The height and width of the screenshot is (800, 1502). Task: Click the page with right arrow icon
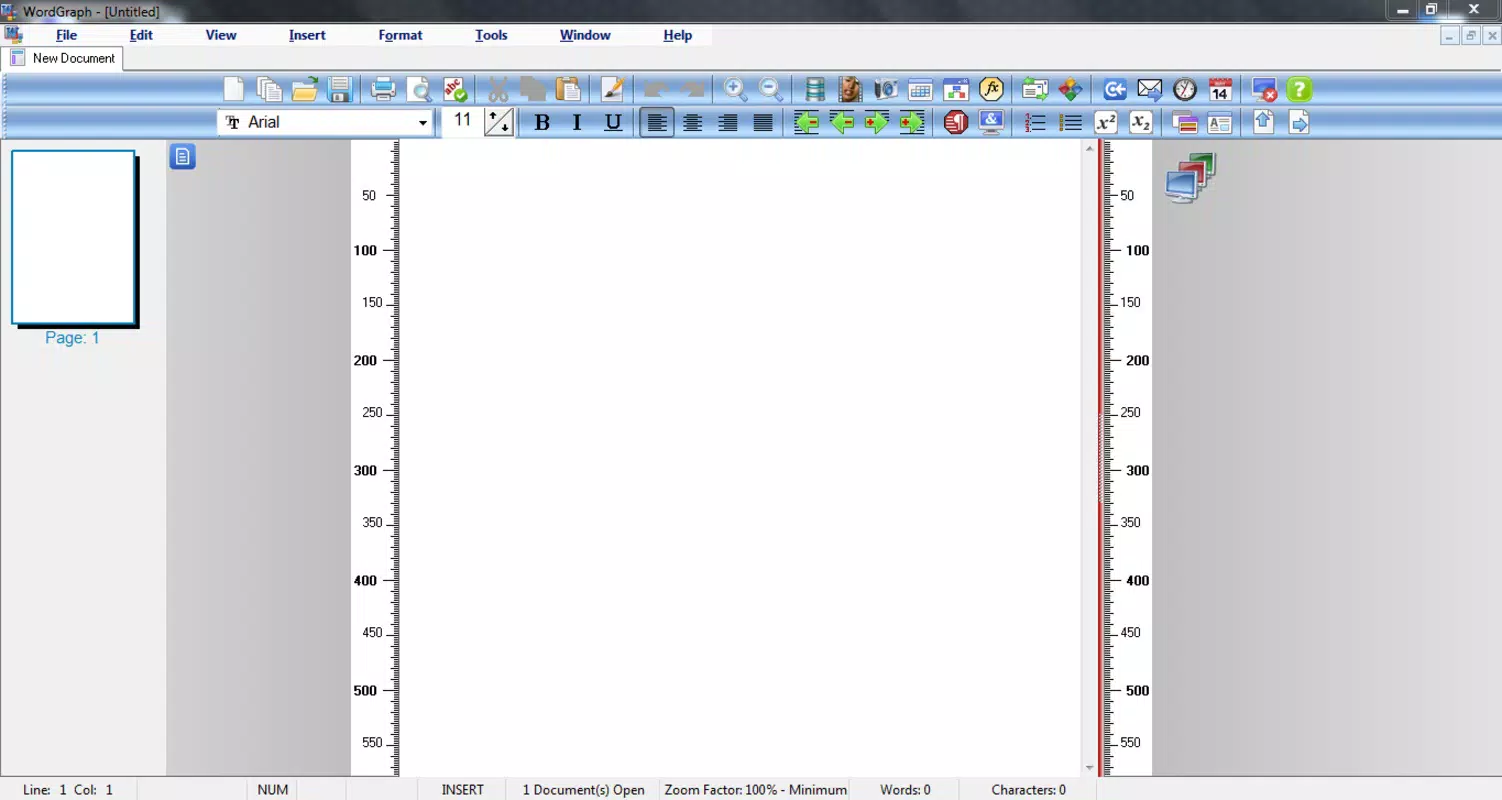(1299, 122)
